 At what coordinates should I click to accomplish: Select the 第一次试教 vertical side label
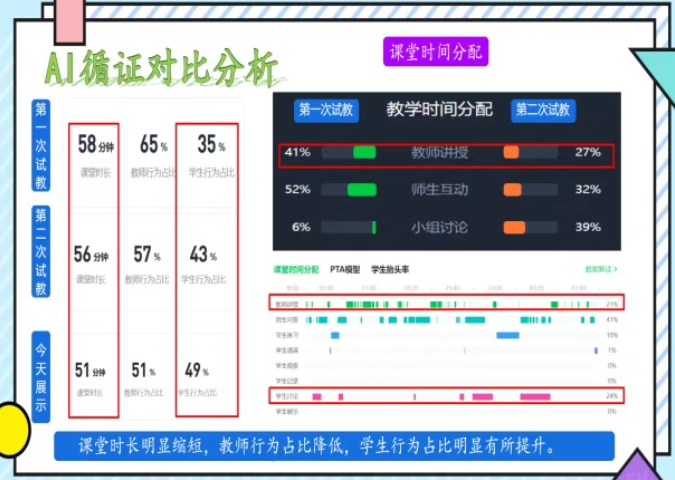point(41,146)
